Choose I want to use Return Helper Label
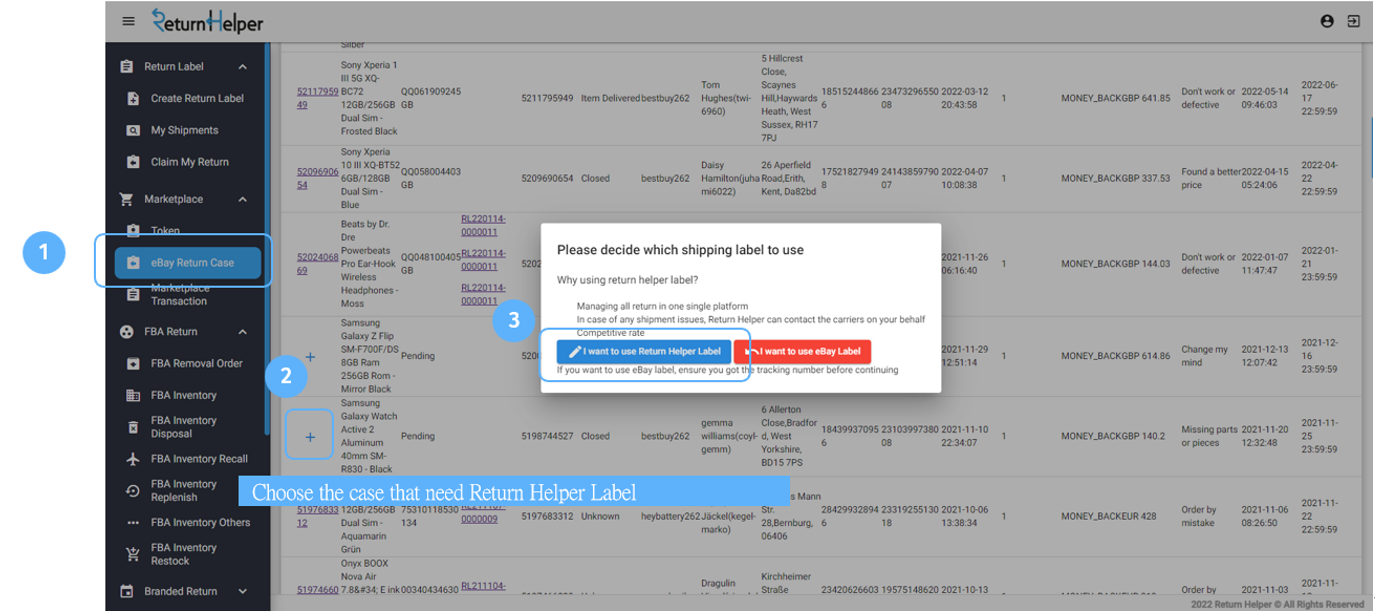Screen dimensions: 1375x611 (x=644, y=352)
